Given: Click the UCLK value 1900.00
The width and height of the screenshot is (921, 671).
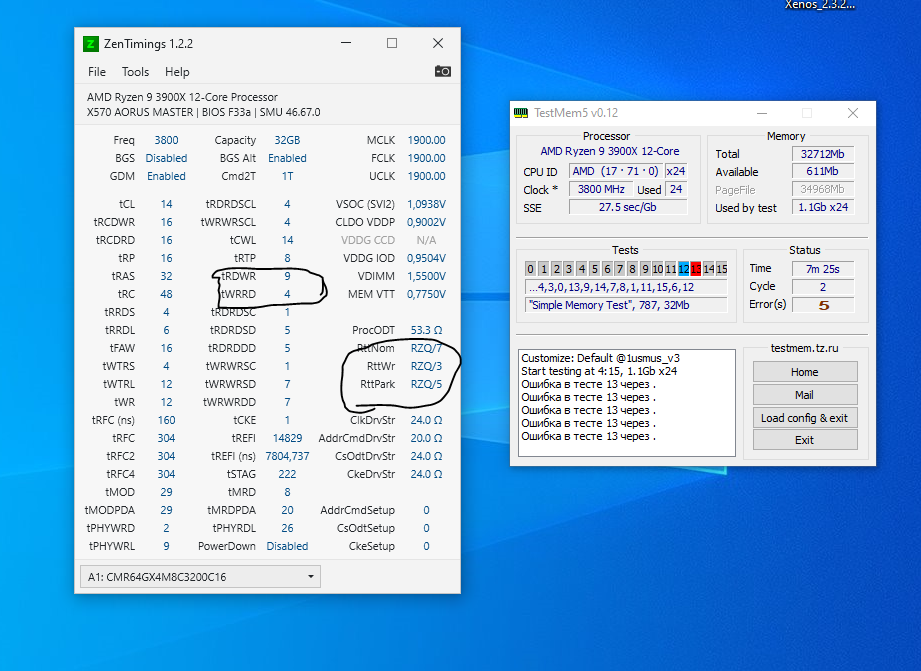Looking at the screenshot, I should click(426, 176).
